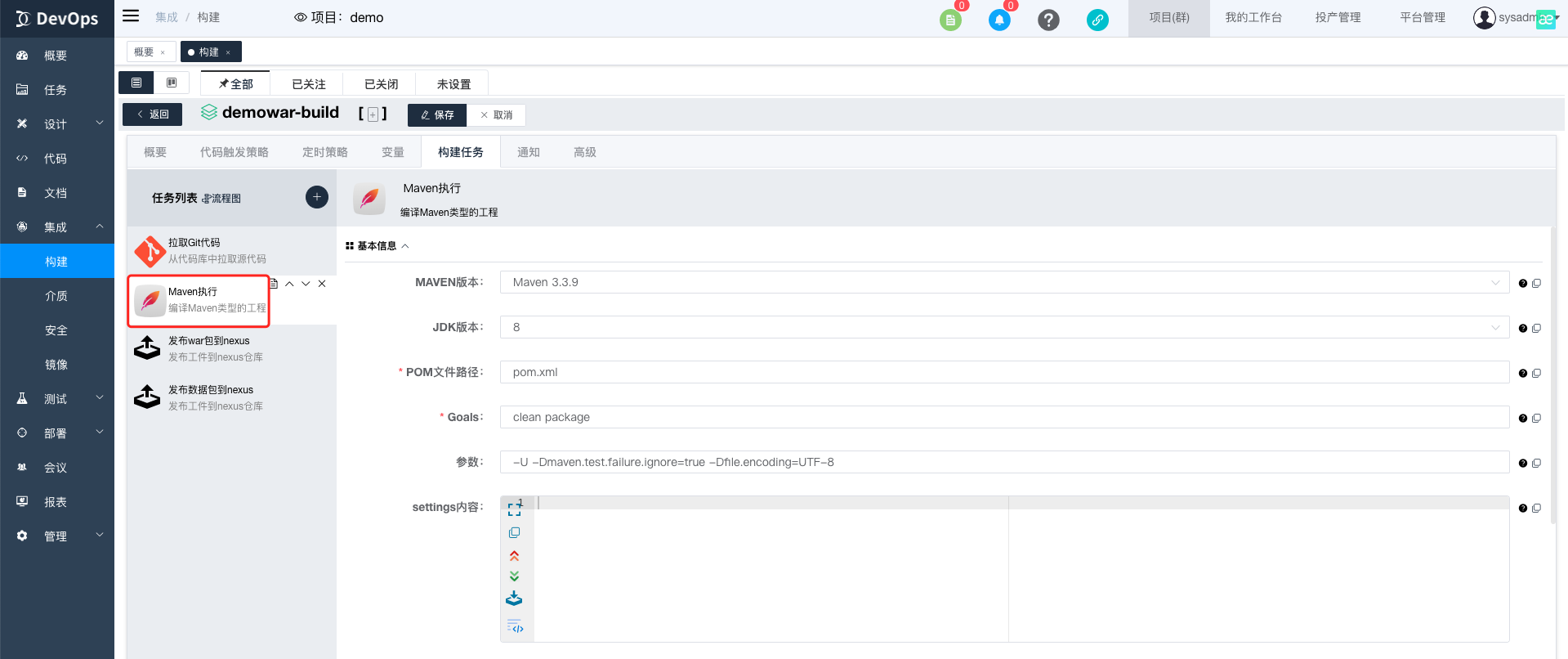1568x659 pixels.
Task: Copy the JDK版本 field value
Action: click(1536, 329)
